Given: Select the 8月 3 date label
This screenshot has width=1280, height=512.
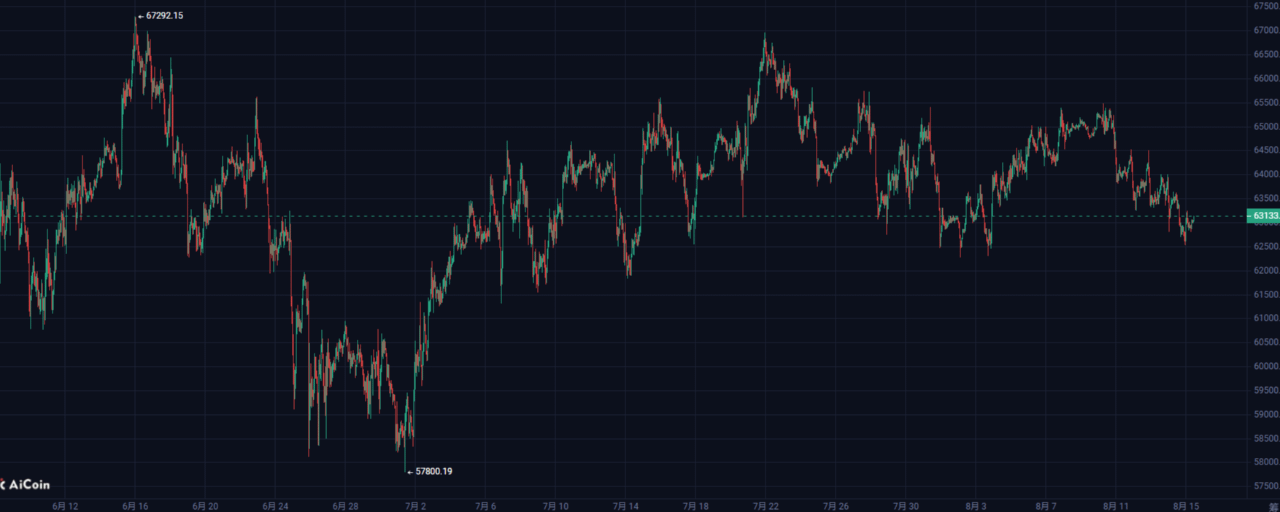Looking at the screenshot, I should [976, 505].
